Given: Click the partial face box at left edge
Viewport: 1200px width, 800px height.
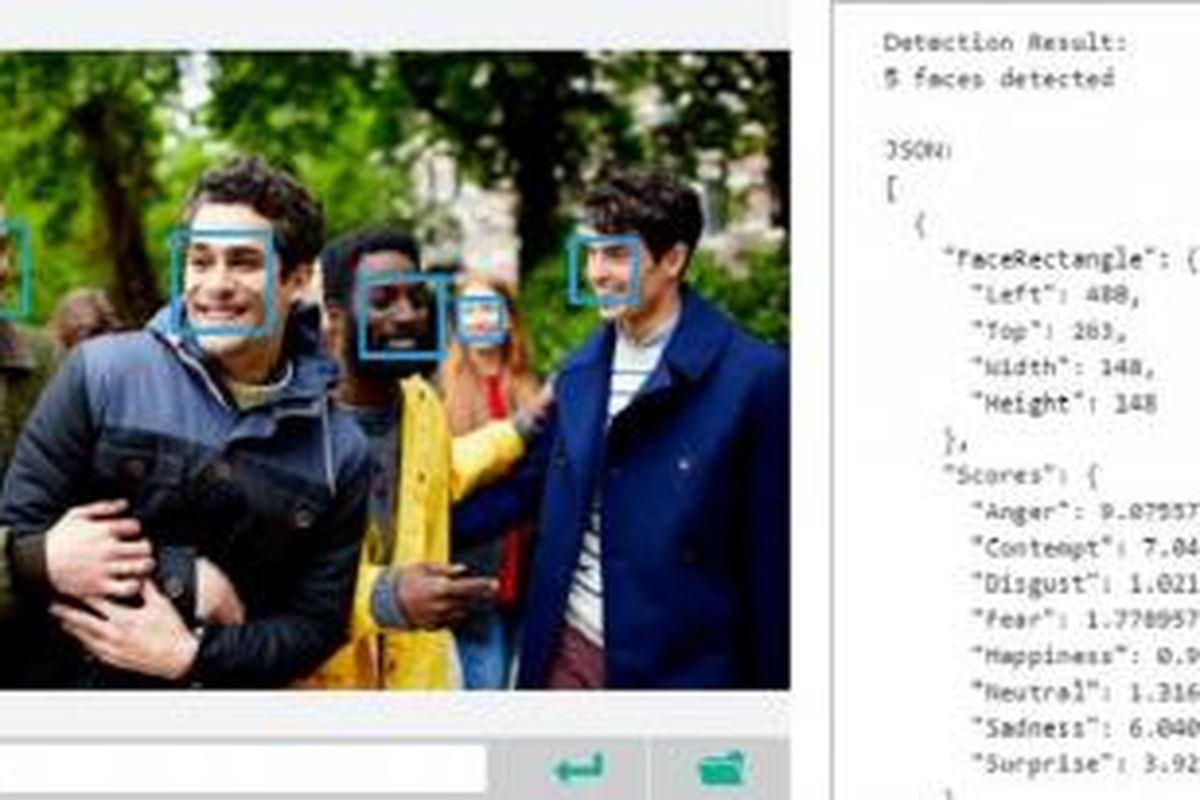Looking at the screenshot, I should pos(14,270).
